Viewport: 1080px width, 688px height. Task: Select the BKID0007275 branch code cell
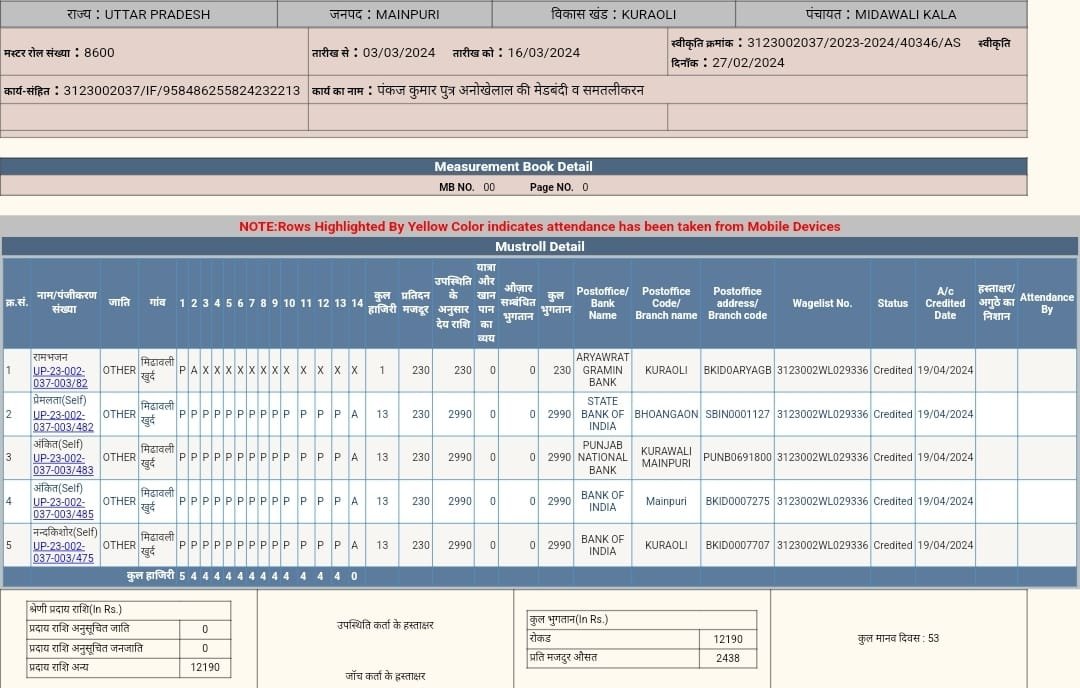(x=738, y=501)
